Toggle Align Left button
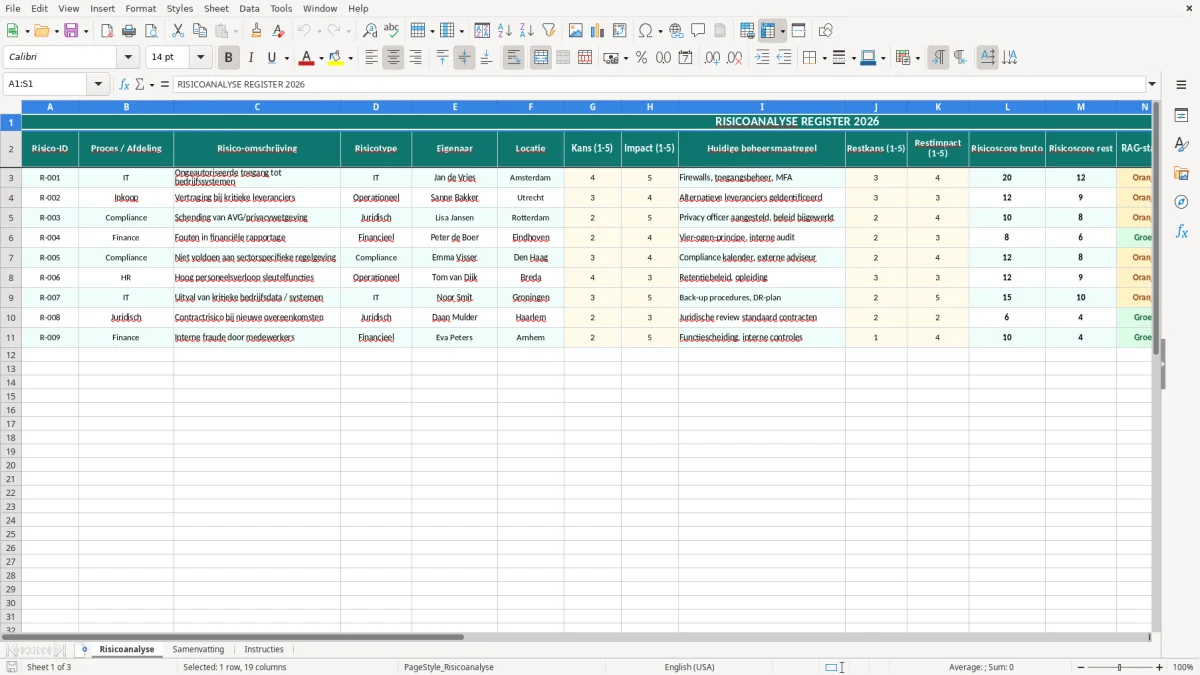 [371, 58]
